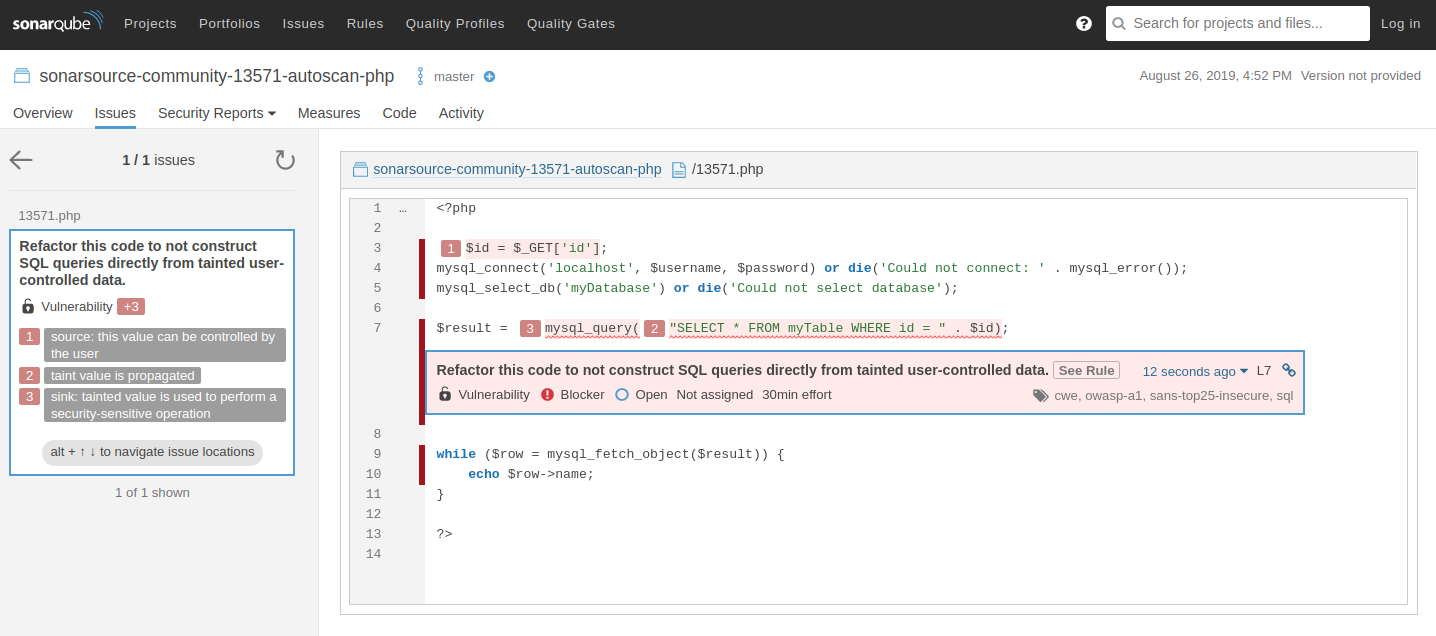Screen dimensions: 1436x636
Task: Open Quality Profiles in top menu
Action: [455, 23]
